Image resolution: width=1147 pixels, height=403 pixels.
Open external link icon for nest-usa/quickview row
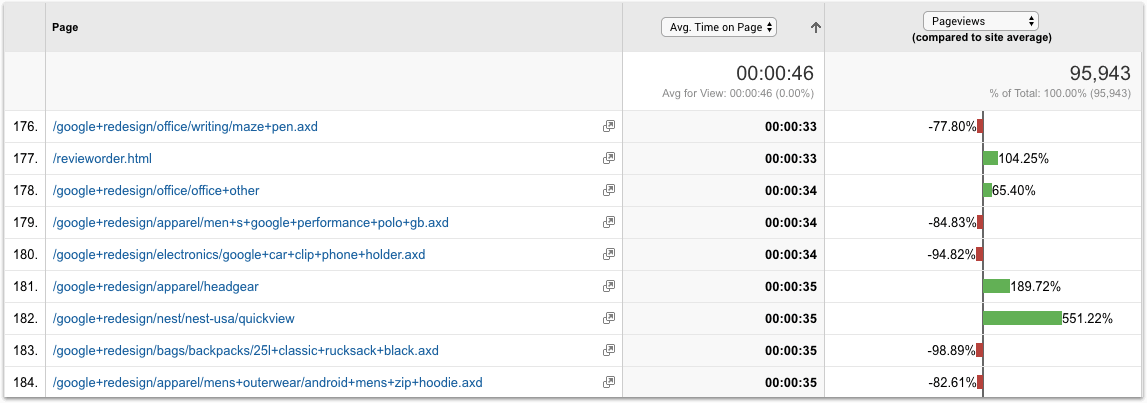(608, 319)
